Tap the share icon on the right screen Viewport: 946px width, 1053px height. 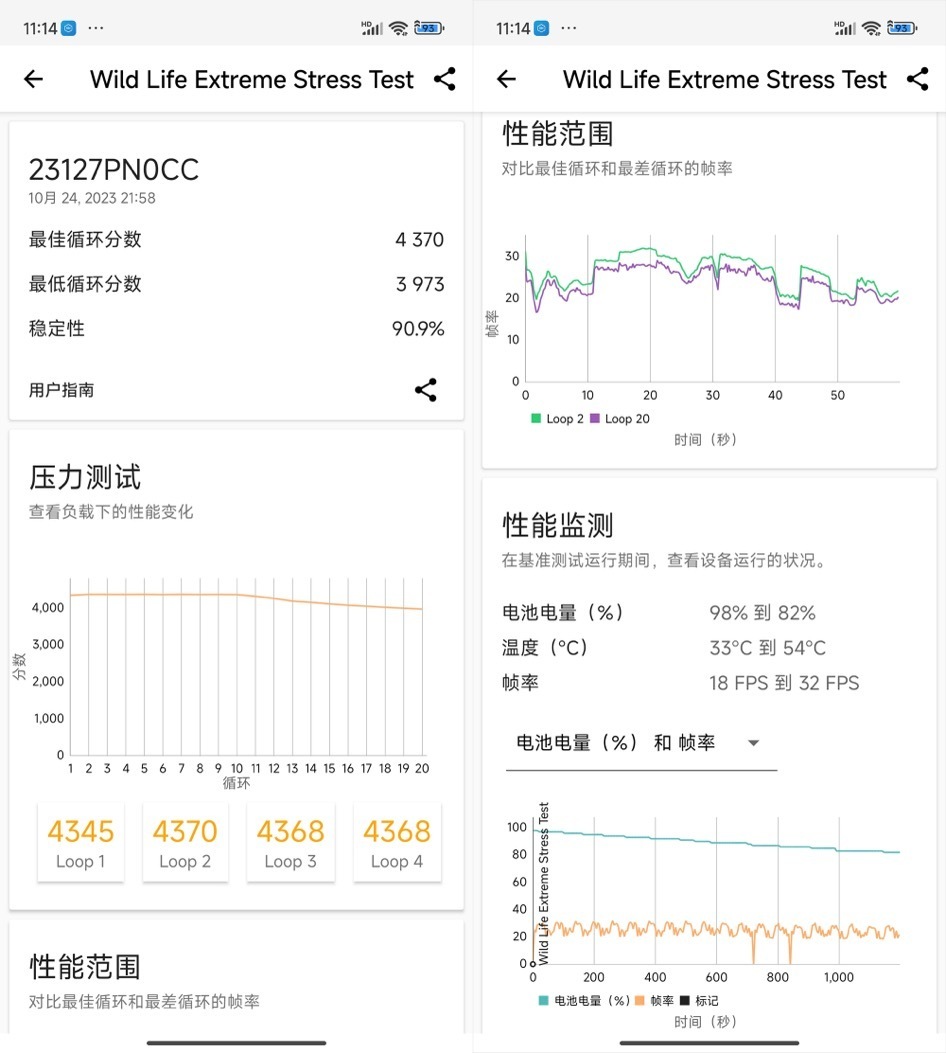pos(918,79)
